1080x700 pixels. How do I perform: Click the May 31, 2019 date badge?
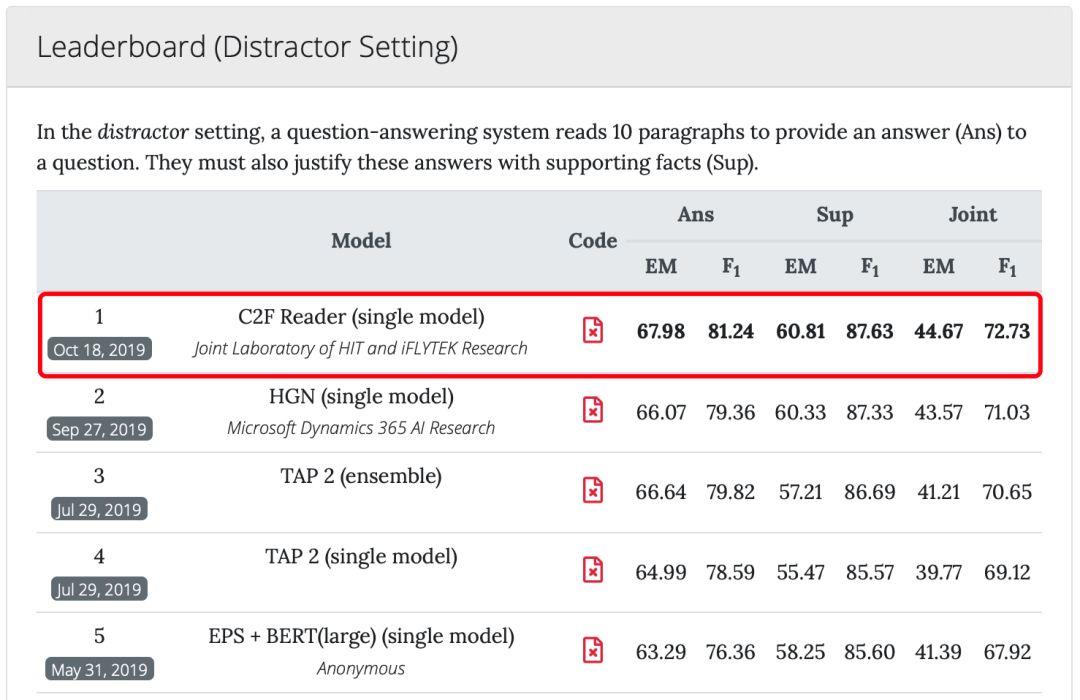[x=99, y=669]
